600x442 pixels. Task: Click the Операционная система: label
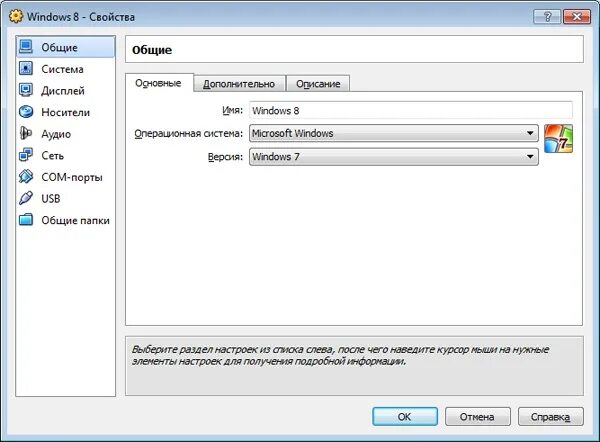point(189,133)
